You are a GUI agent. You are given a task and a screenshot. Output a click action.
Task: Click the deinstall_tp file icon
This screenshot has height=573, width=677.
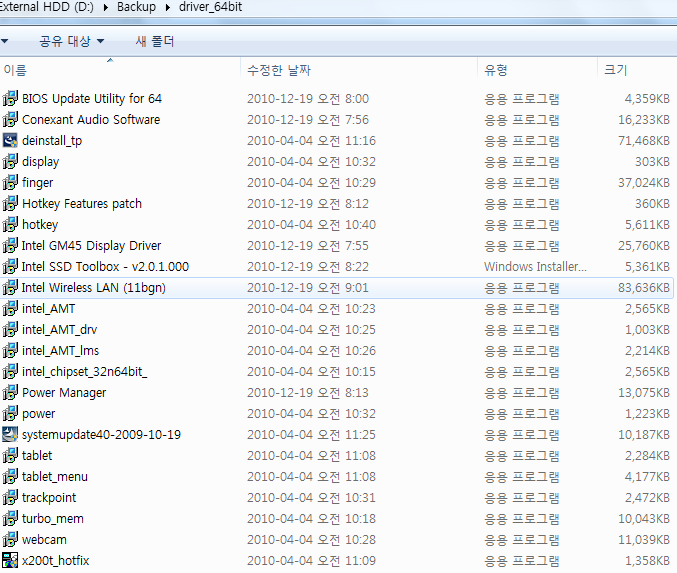(10, 140)
